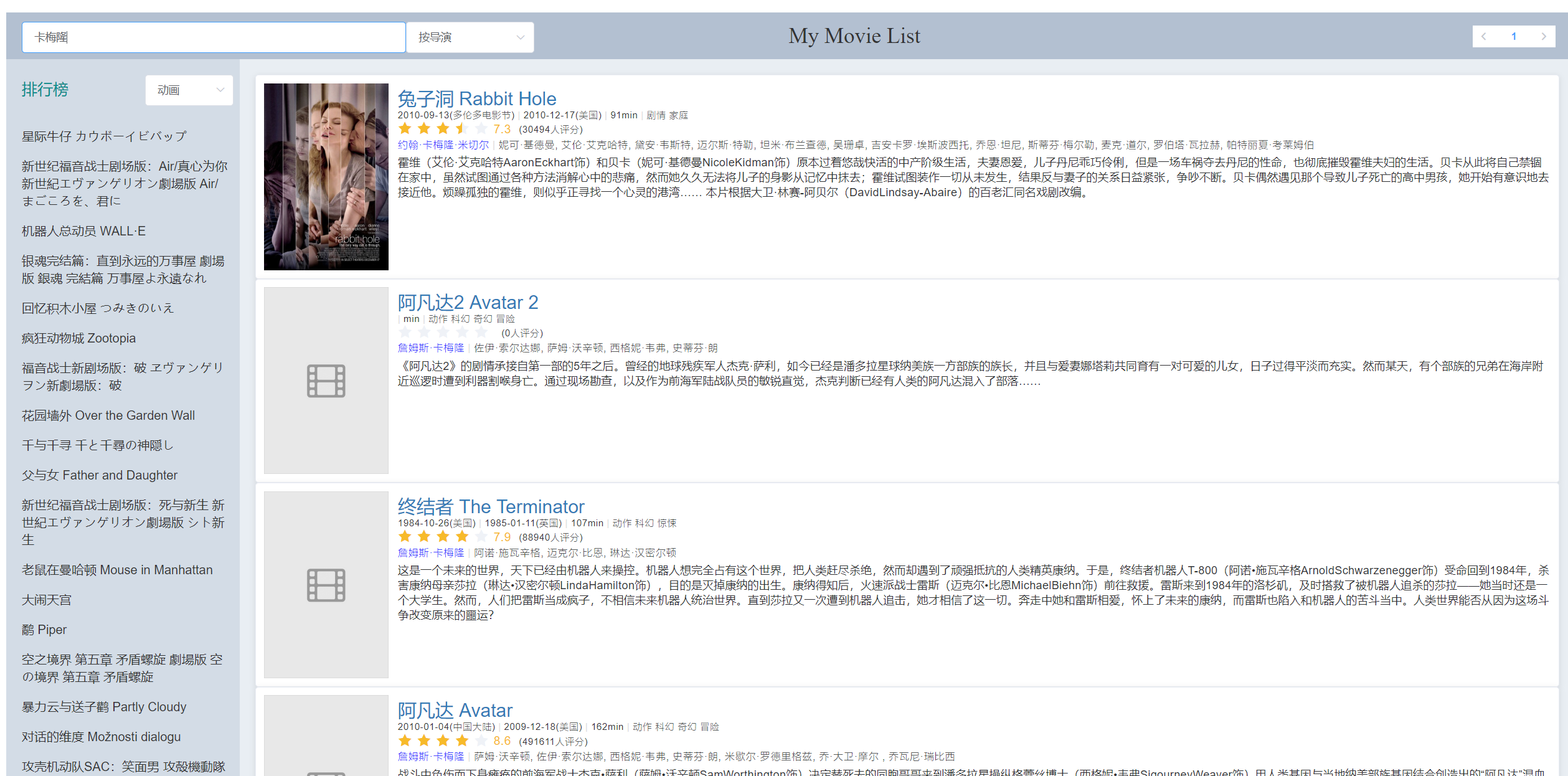Click the Rabbit Hole poster thumbnail

click(326, 177)
